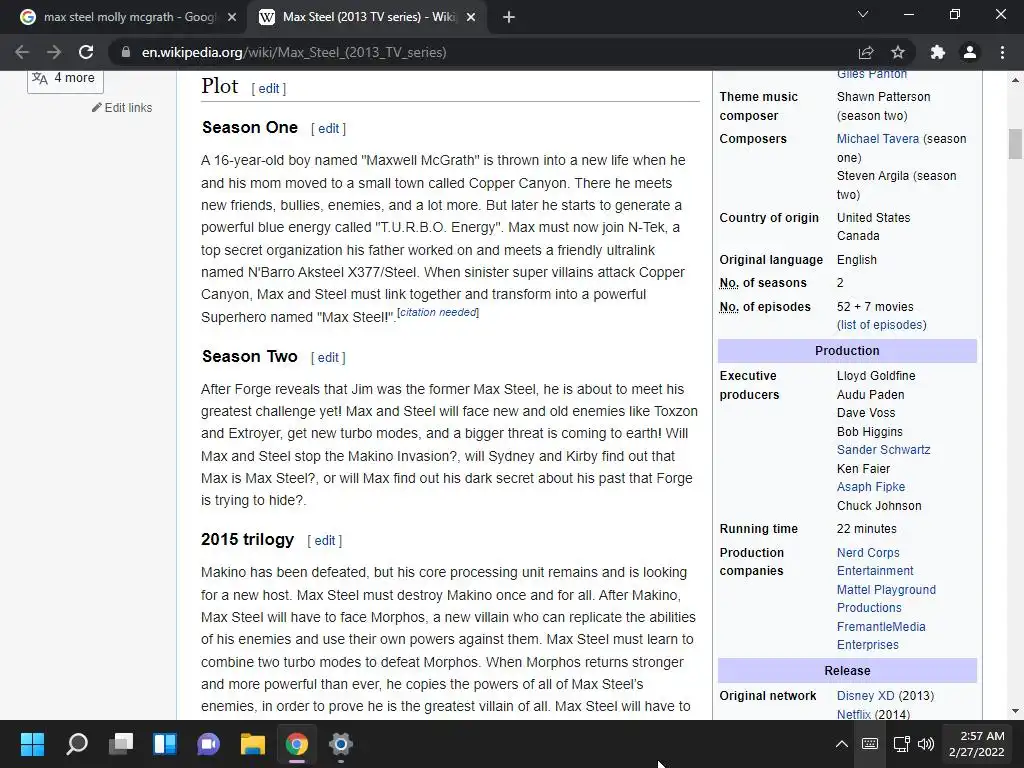The width and height of the screenshot is (1024, 768).
Task: Show hidden tray icons chevron
Action: coord(842,744)
